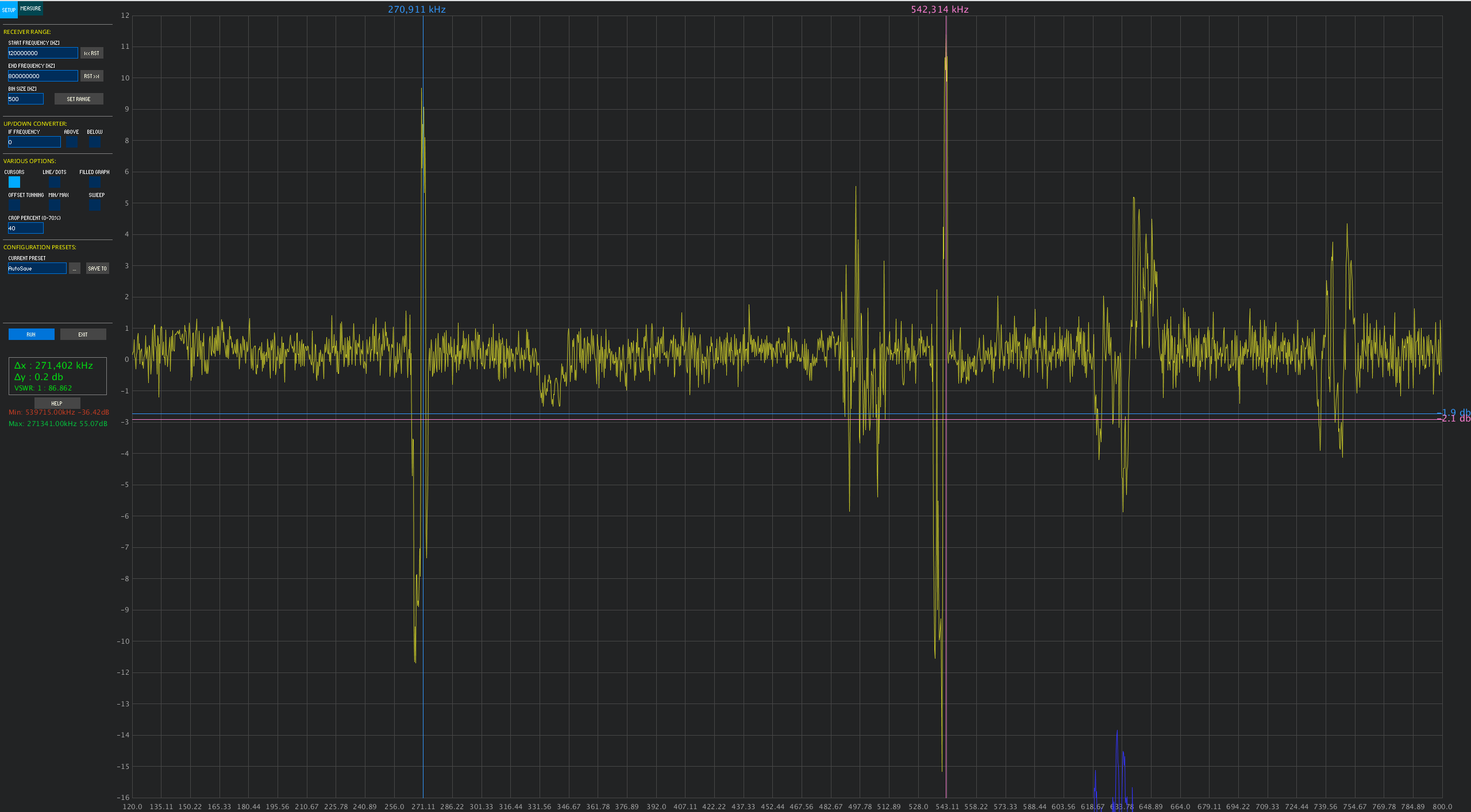Enable the MIN/MAX option

[x=55, y=205]
